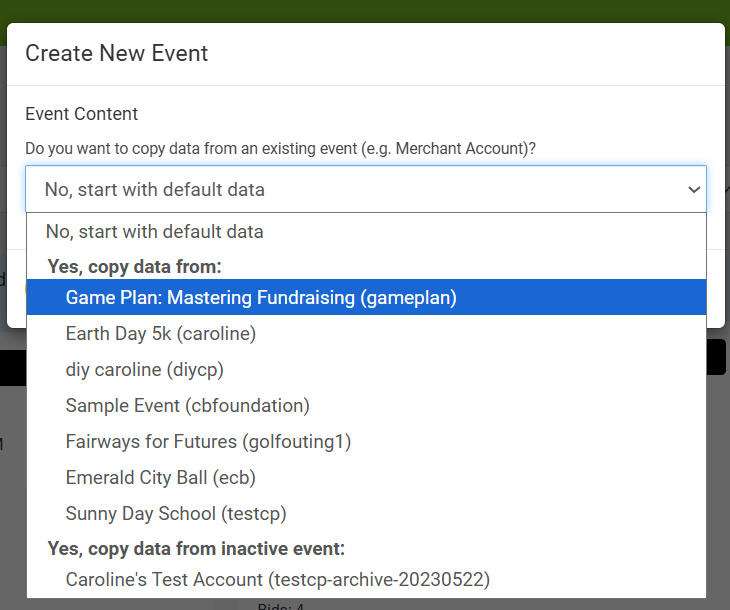Image resolution: width=730 pixels, height=610 pixels.
Task: Click the 'Yes, copy data from:' group header
Action: pos(134,267)
